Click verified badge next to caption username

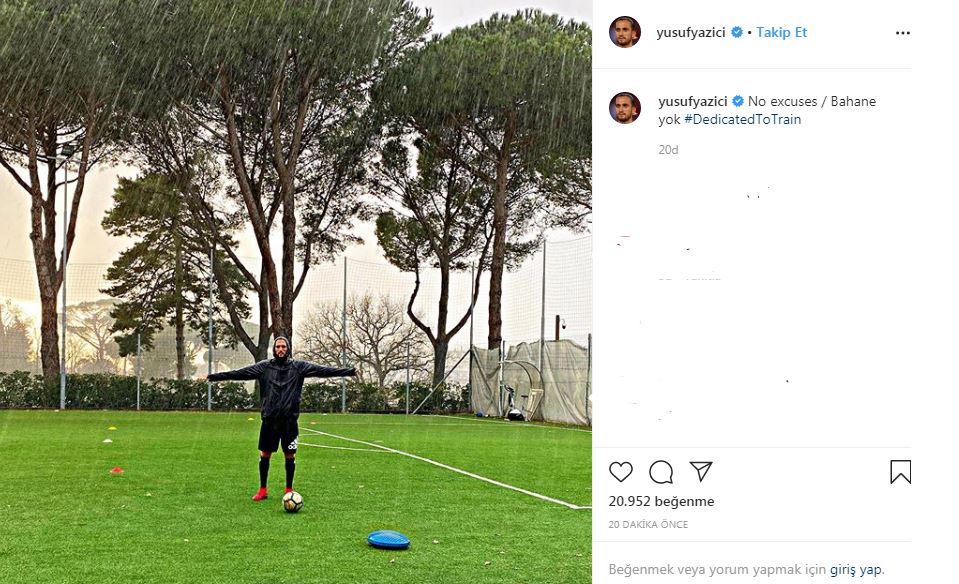click(x=738, y=101)
